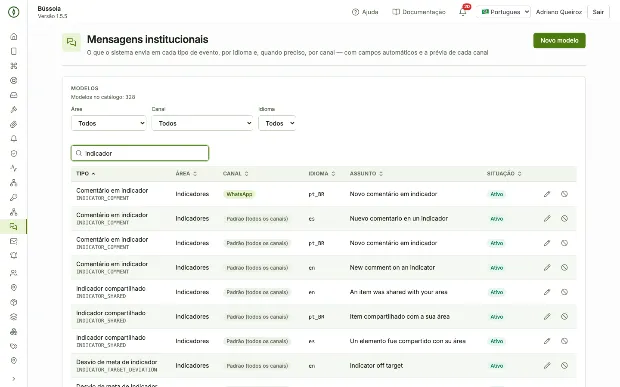The height and width of the screenshot is (387, 620).
Task: Edit the 'Nuevo comentario en un indicador' row
Action: 547,219
